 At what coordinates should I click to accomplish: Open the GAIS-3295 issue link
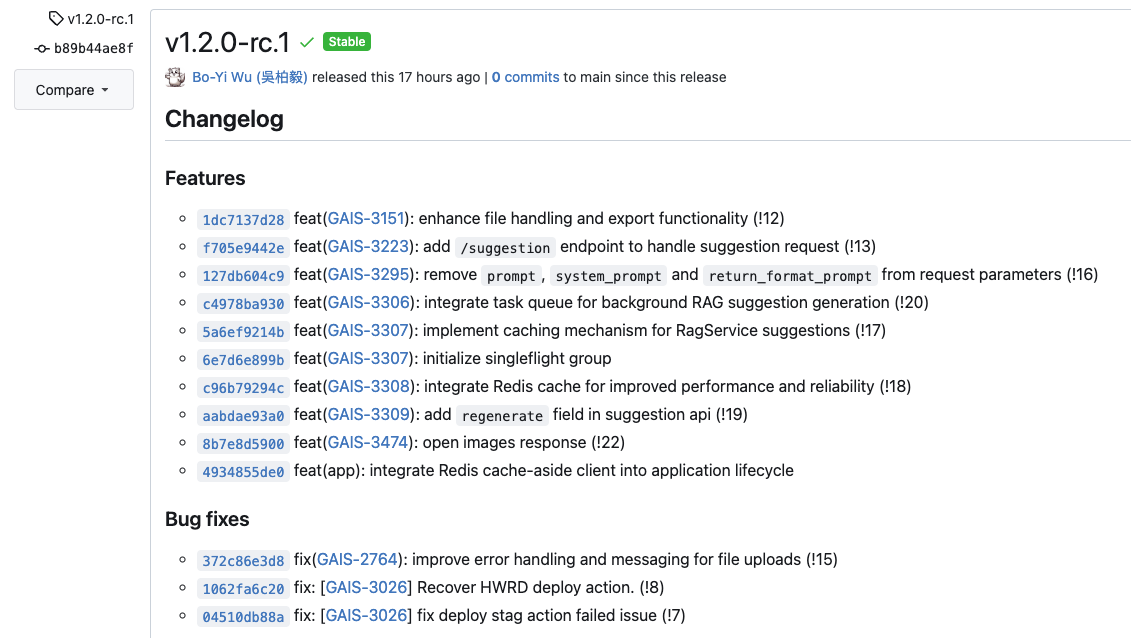point(368,274)
